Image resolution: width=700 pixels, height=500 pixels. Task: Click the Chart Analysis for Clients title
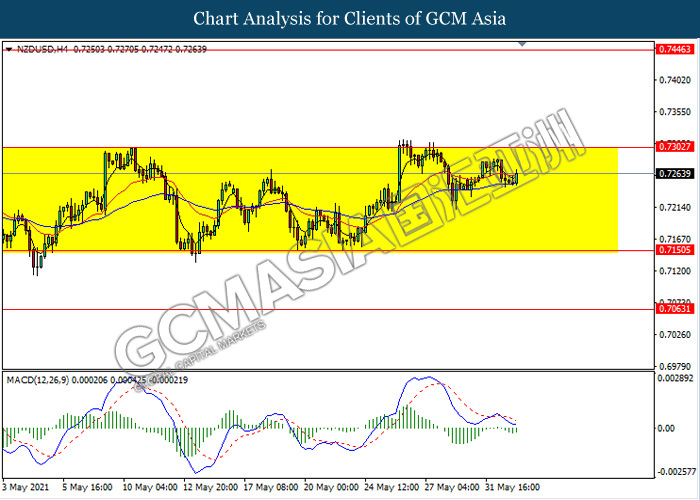350,18
